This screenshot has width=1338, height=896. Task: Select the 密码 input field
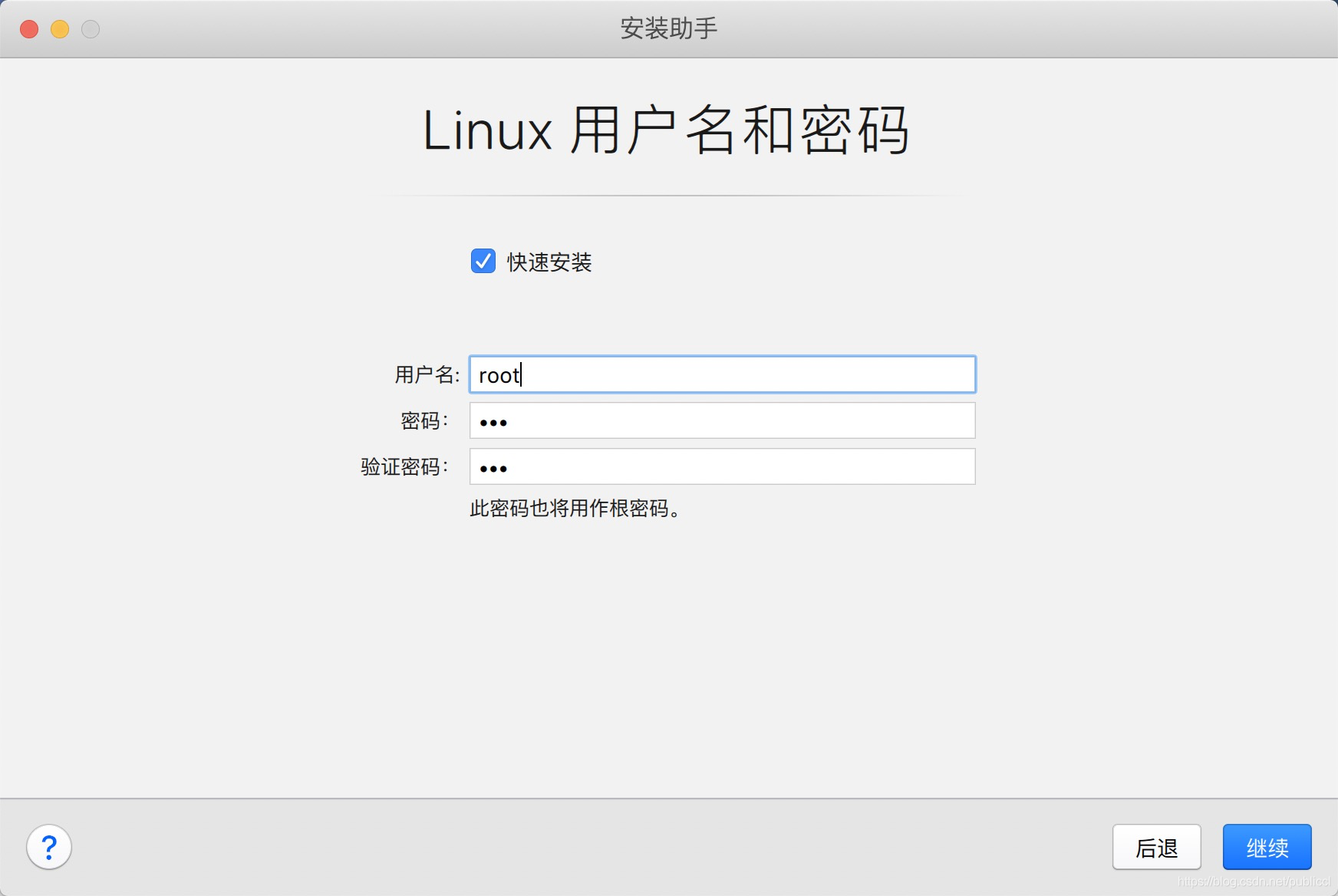pos(723,420)
